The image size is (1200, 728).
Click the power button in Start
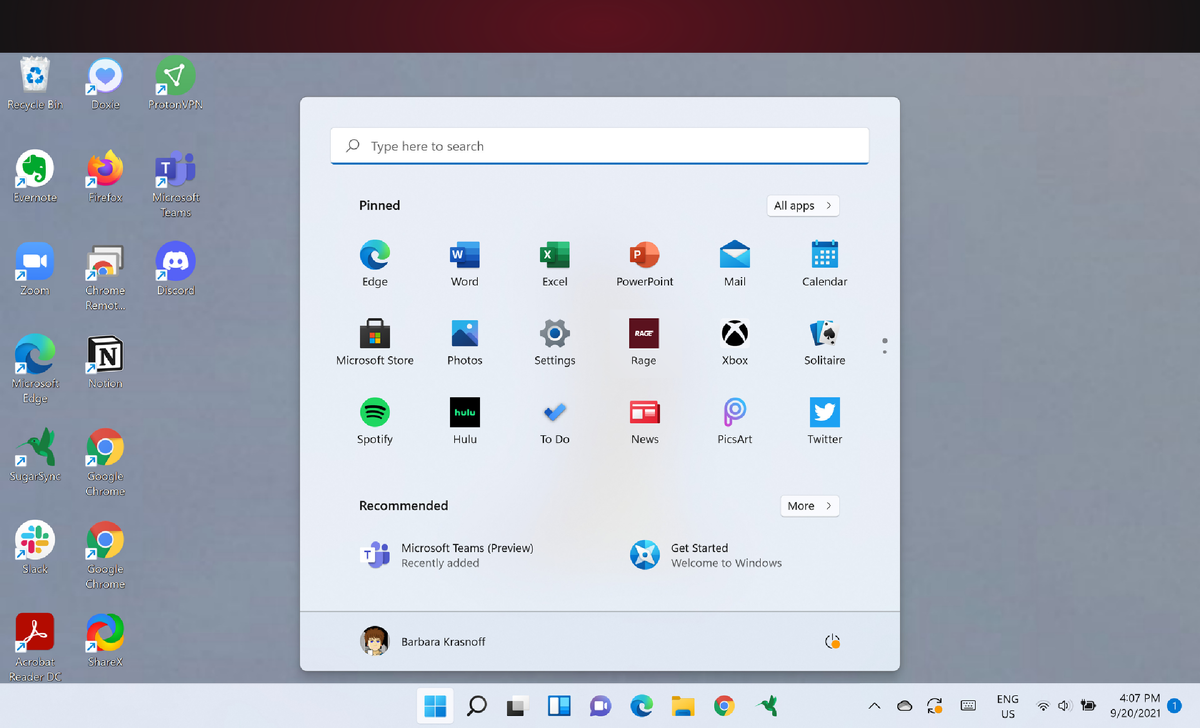pos(832,641)
